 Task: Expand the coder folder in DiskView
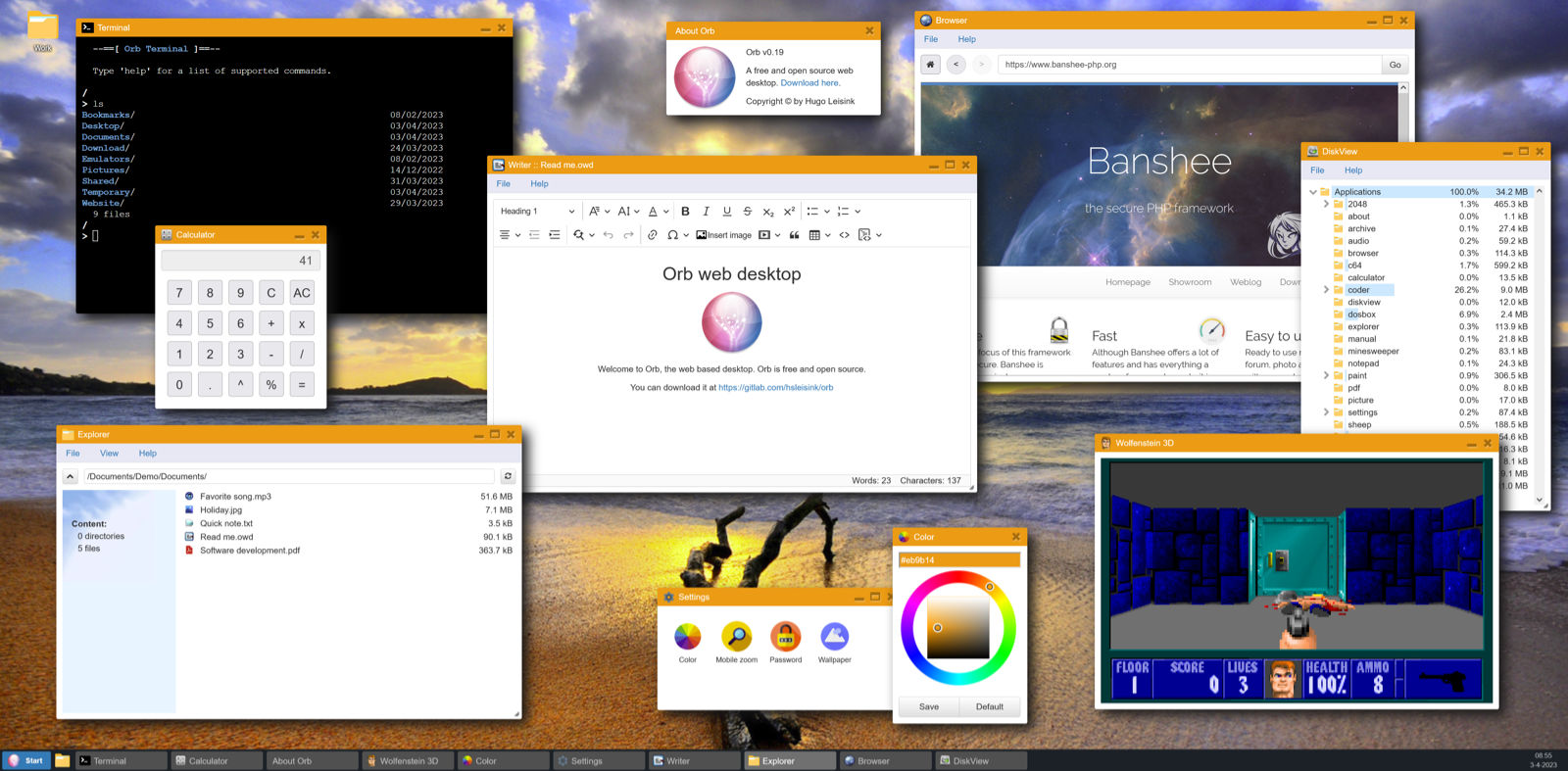click(x=1326, y=290)
